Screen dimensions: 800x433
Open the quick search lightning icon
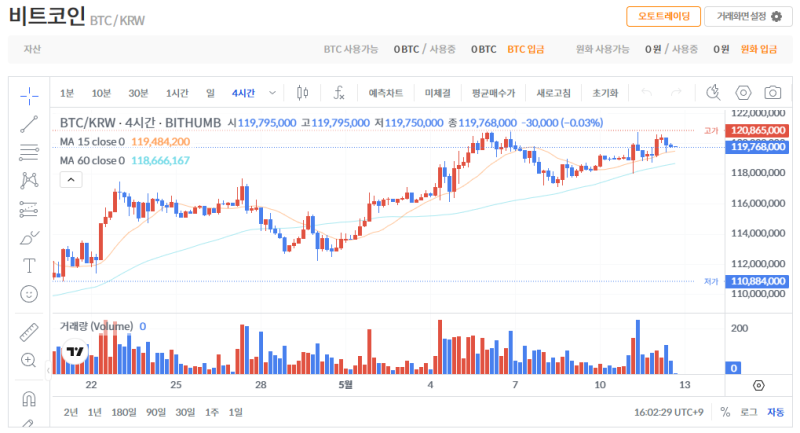point(713,93)
